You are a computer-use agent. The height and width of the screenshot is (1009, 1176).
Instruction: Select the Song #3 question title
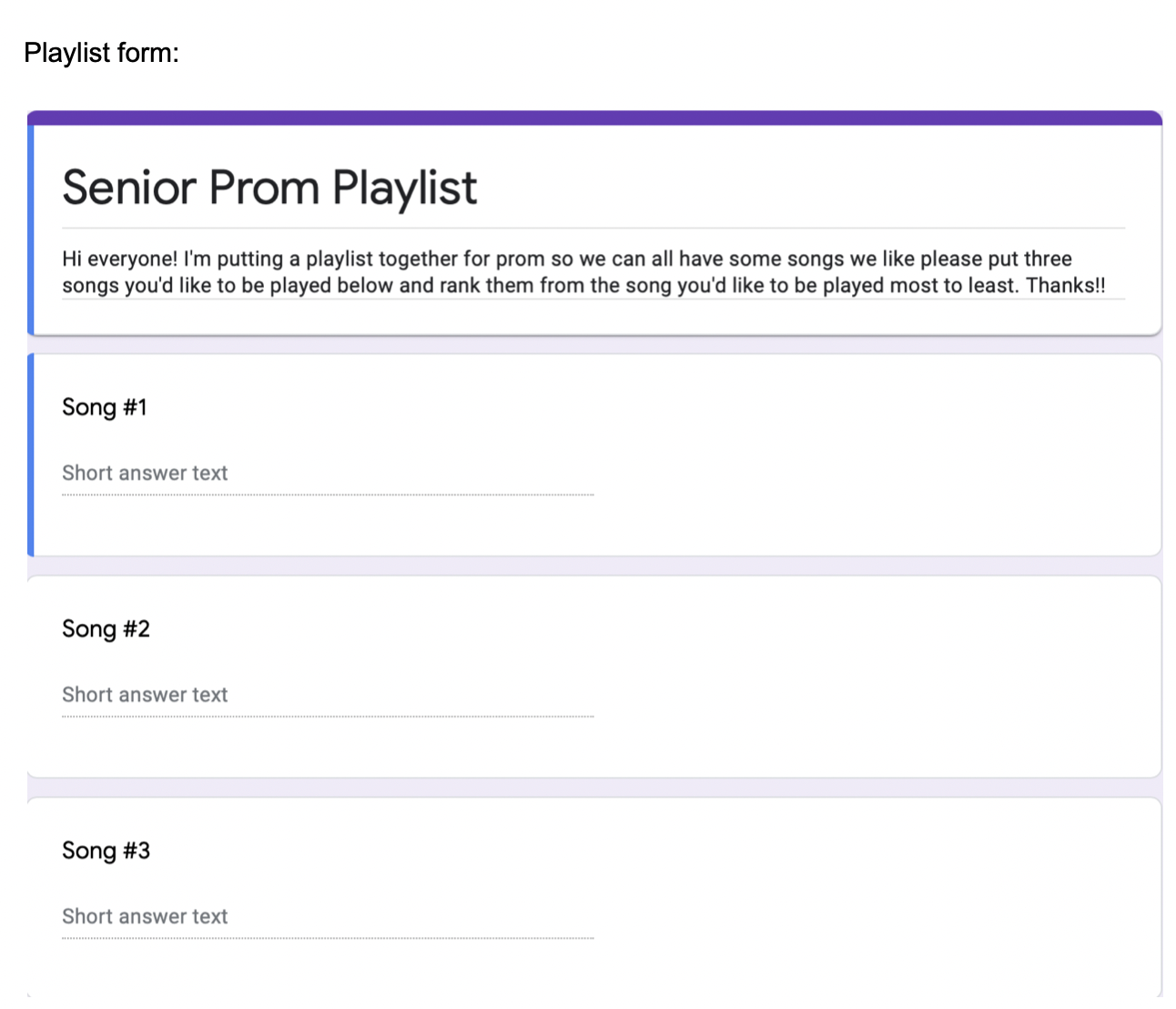click(106, 851)
